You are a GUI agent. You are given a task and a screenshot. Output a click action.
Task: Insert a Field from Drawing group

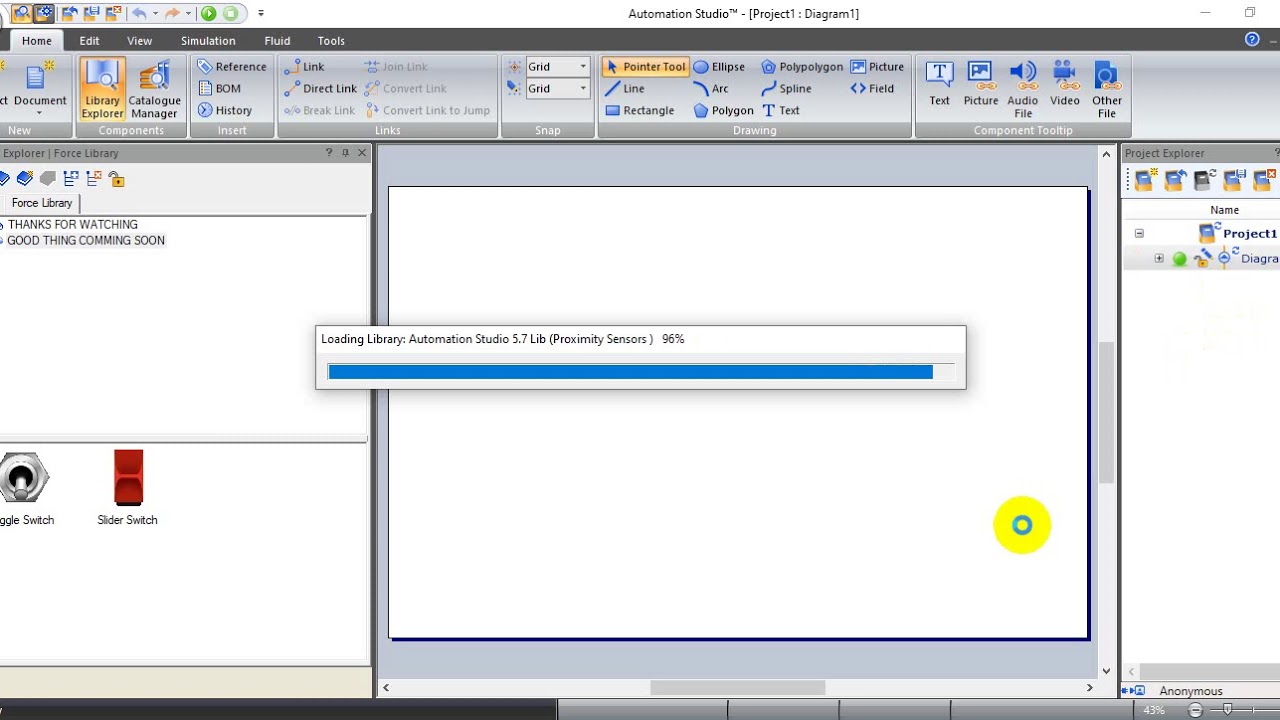tap(872, 89)
